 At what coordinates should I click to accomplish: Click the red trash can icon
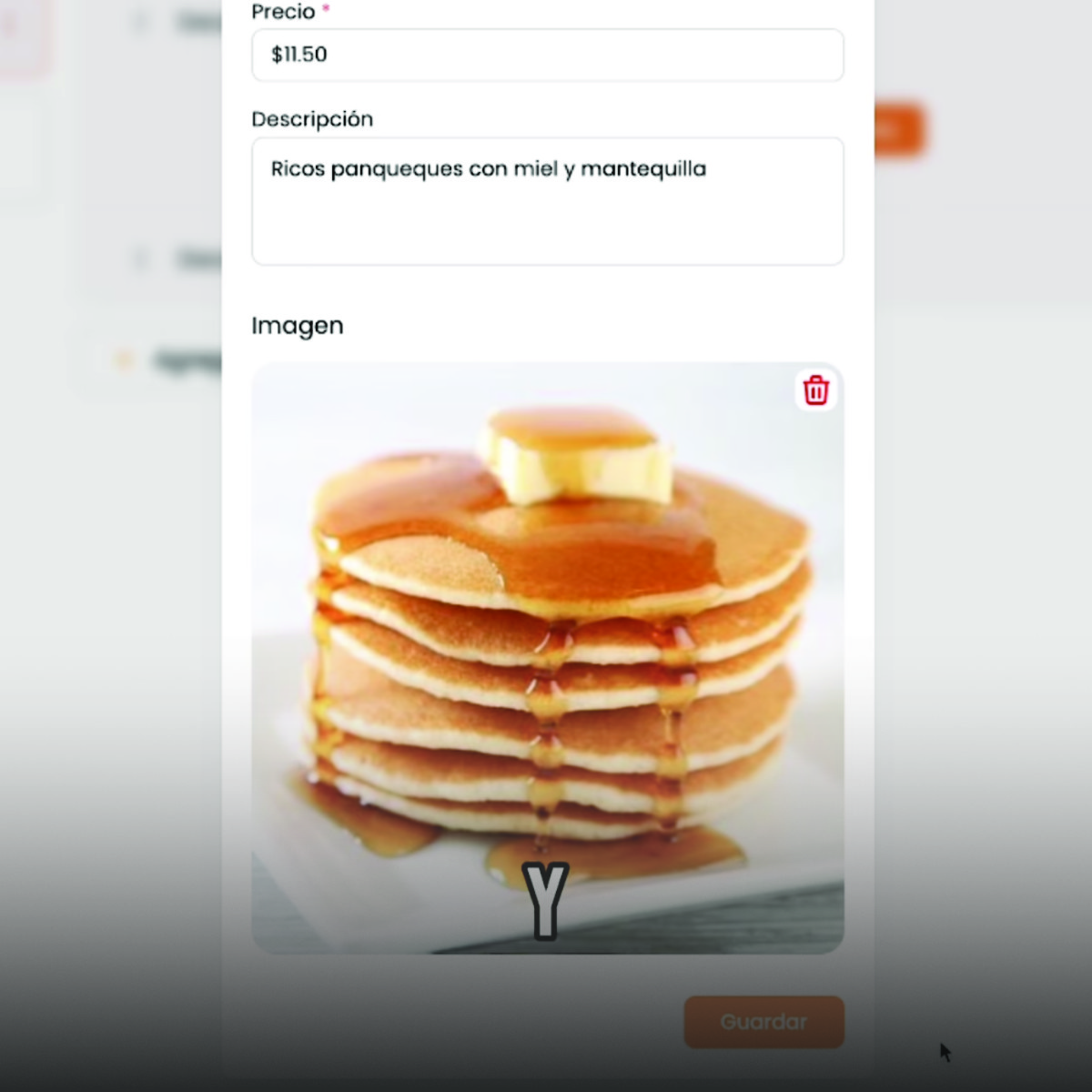[x=816, y=390]
